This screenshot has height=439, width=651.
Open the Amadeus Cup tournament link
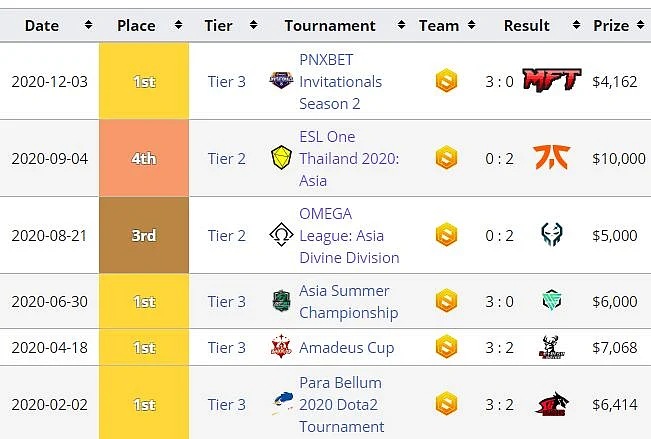[x=346, y=348]
